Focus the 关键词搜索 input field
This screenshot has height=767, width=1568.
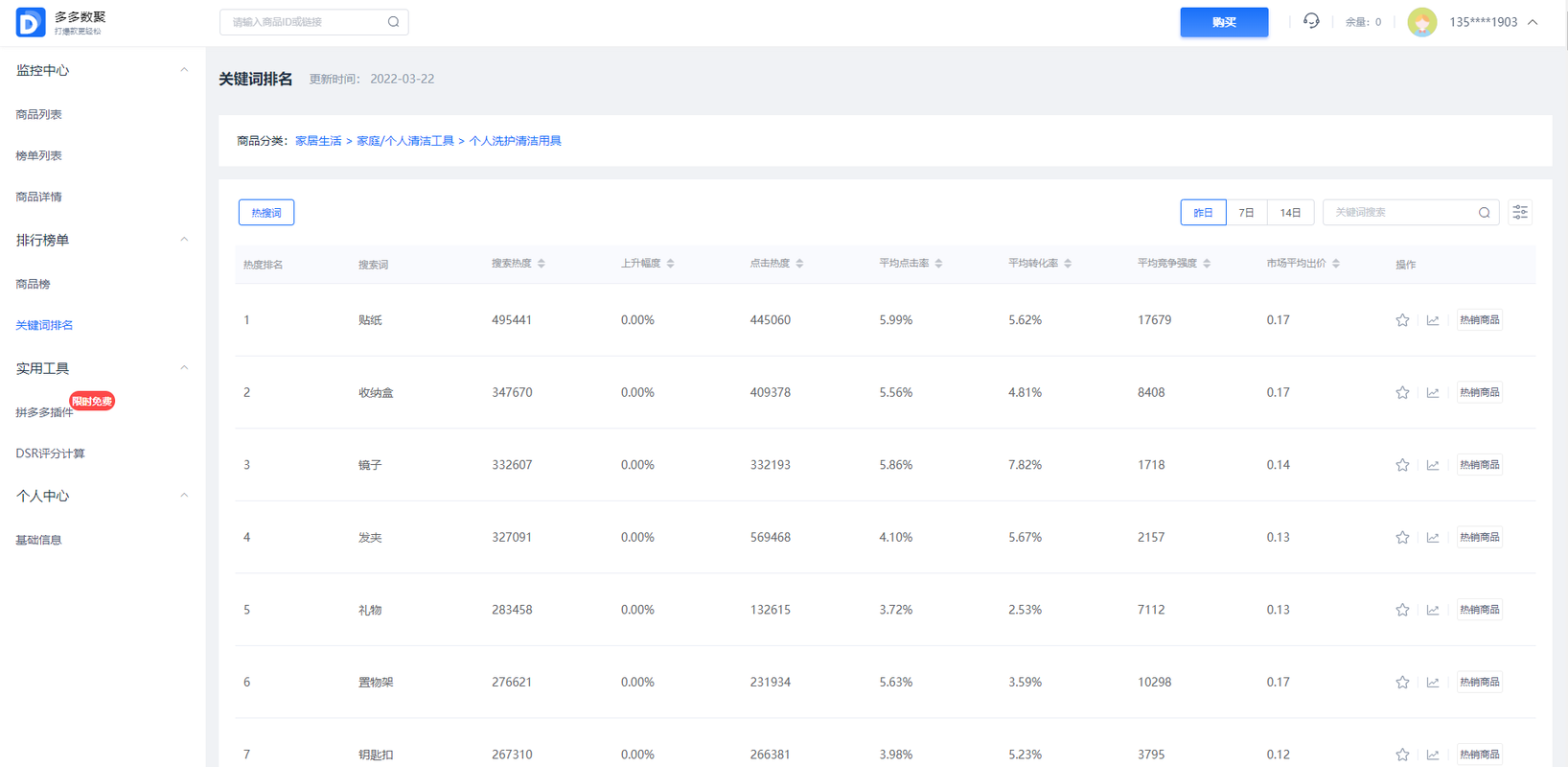[1411, 213]
